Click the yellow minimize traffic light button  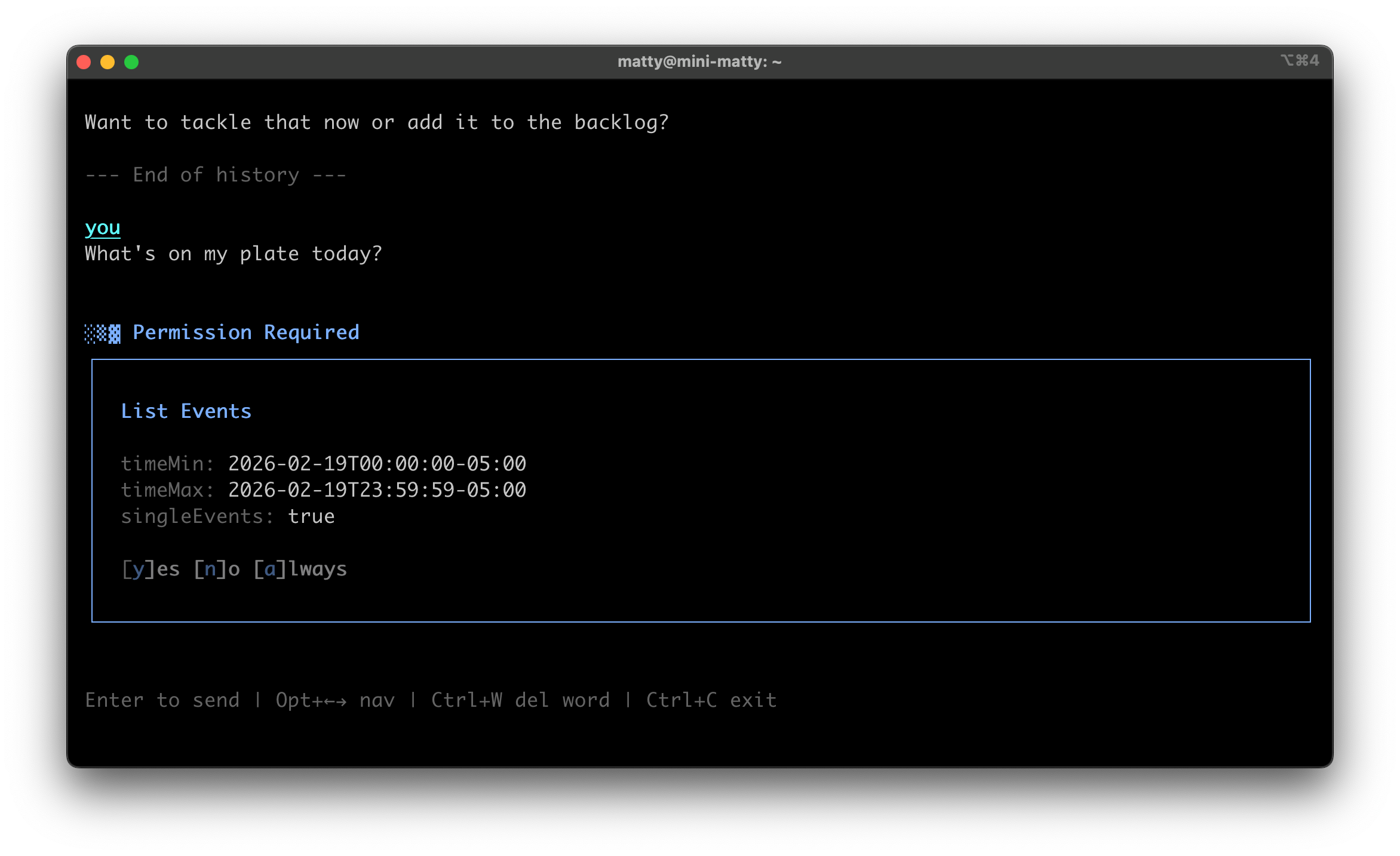108,61
